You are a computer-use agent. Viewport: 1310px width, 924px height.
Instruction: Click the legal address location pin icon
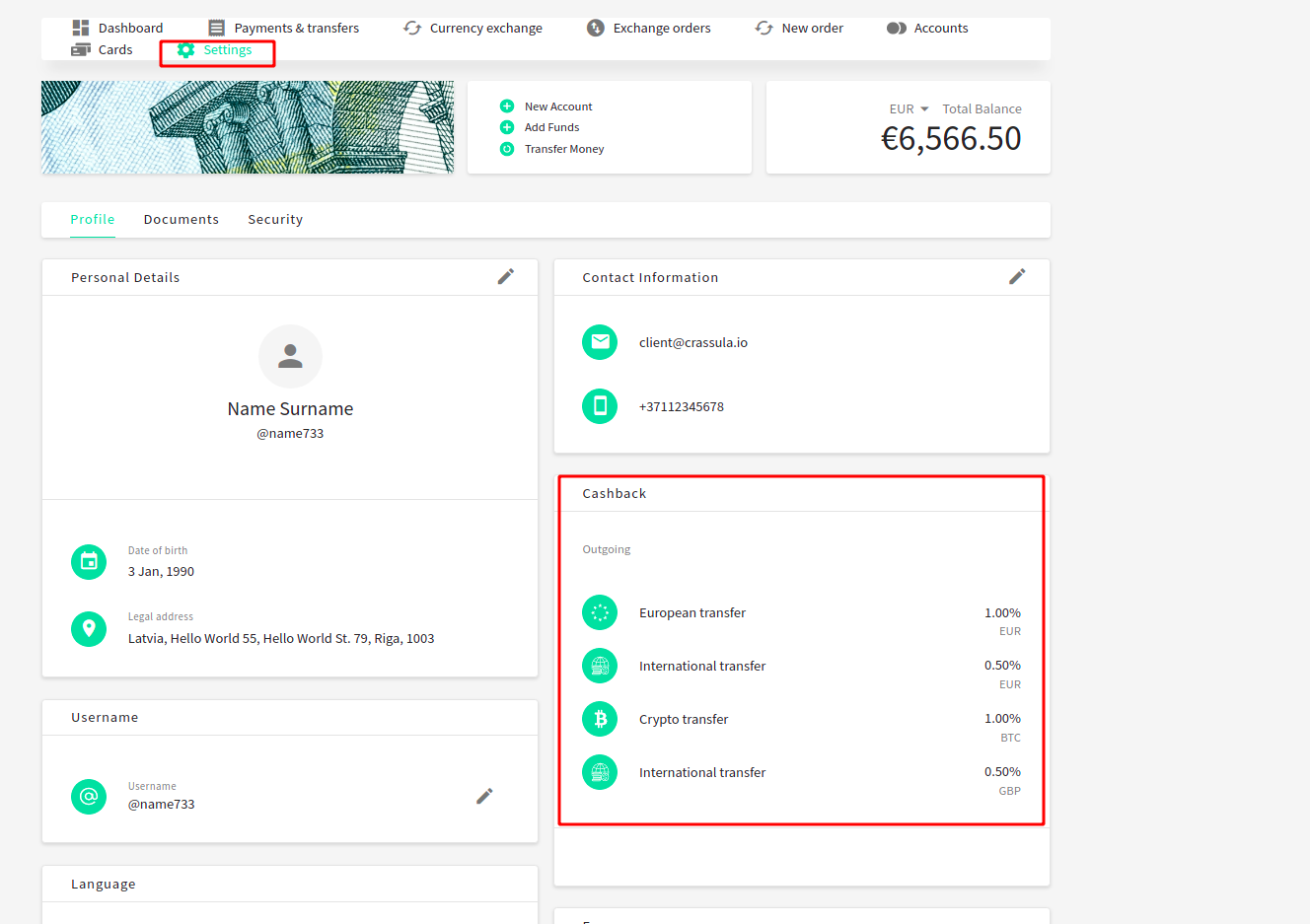pyautogui.click(x=89, y=628)
